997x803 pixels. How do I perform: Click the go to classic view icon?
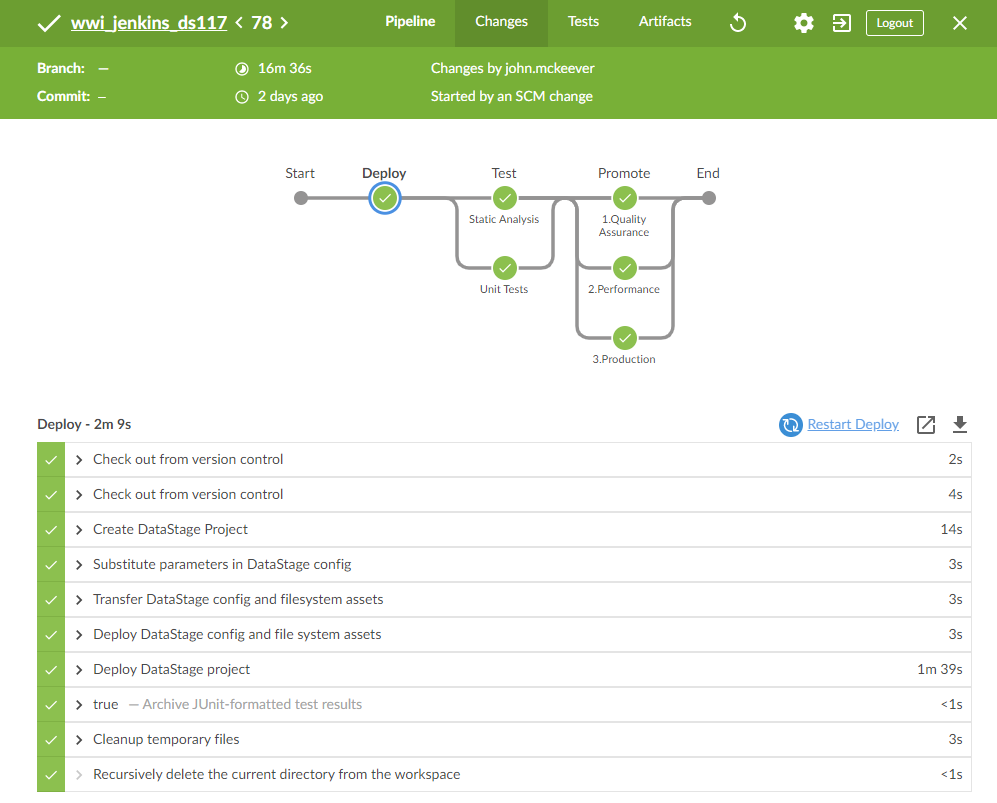[841, 23]
